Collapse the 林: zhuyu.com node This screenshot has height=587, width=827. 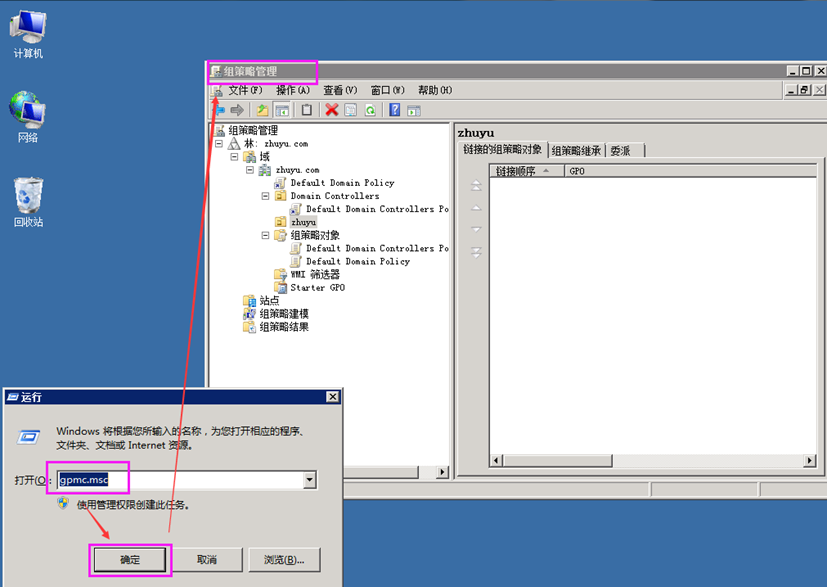pos(219,143)
